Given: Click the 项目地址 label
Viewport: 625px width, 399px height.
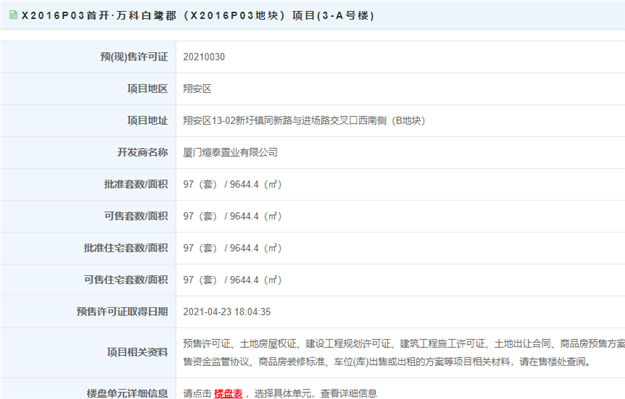Looking at the screenshot, I should pos(147,121).
